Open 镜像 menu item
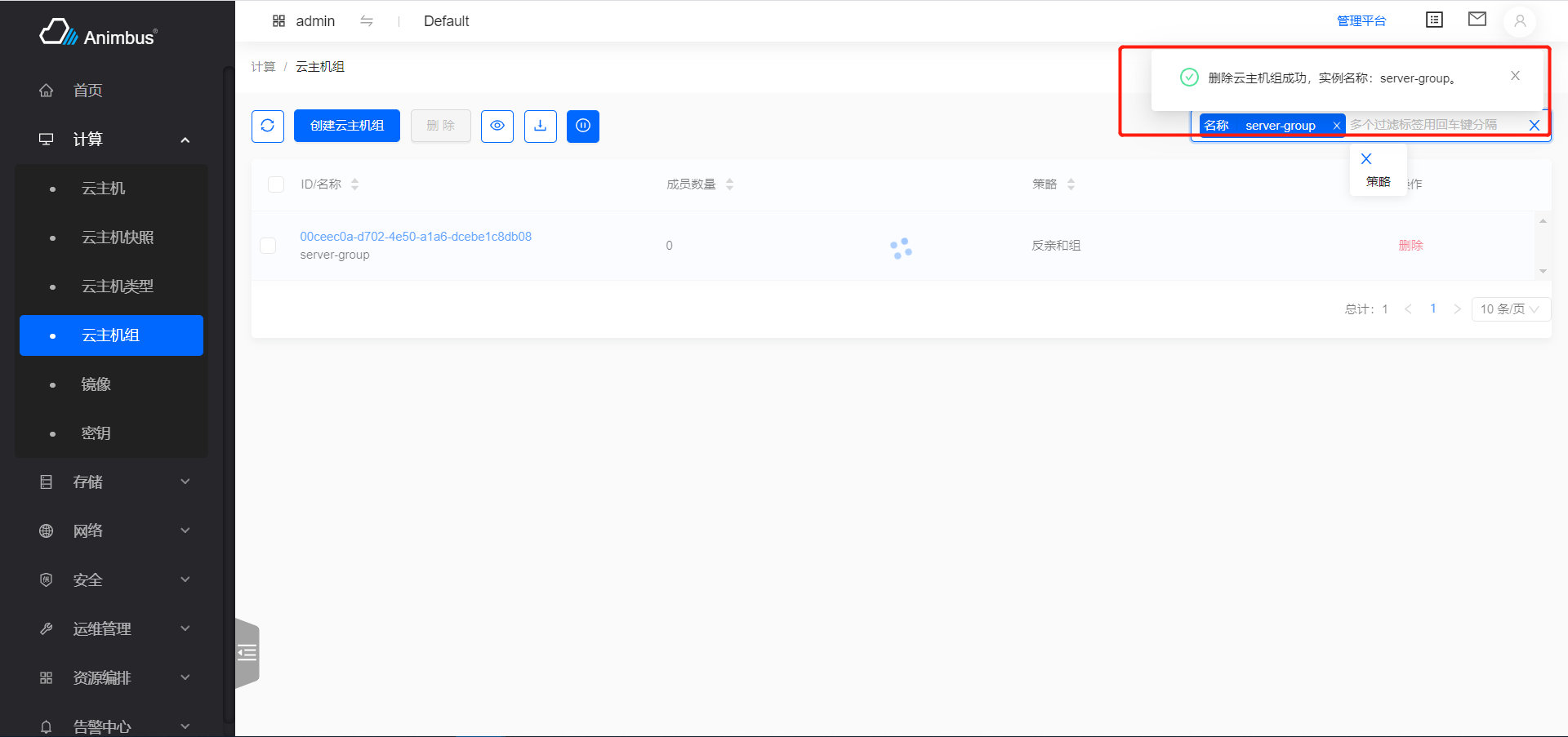The image size is (1568, 737). [x=96, y=384]
